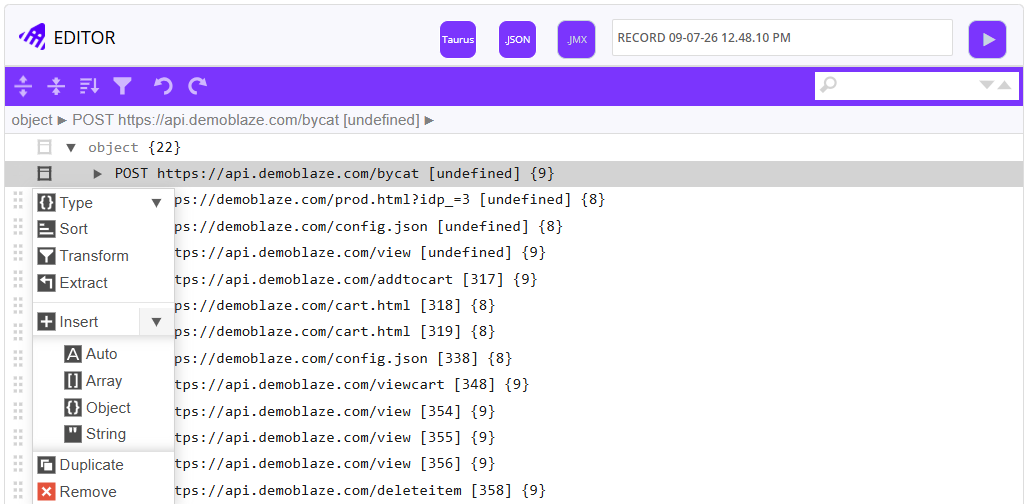Expand the POST bycat [undefined] row
The width and height of the screenshot is (1025, 504).
[x=97, y=174]
